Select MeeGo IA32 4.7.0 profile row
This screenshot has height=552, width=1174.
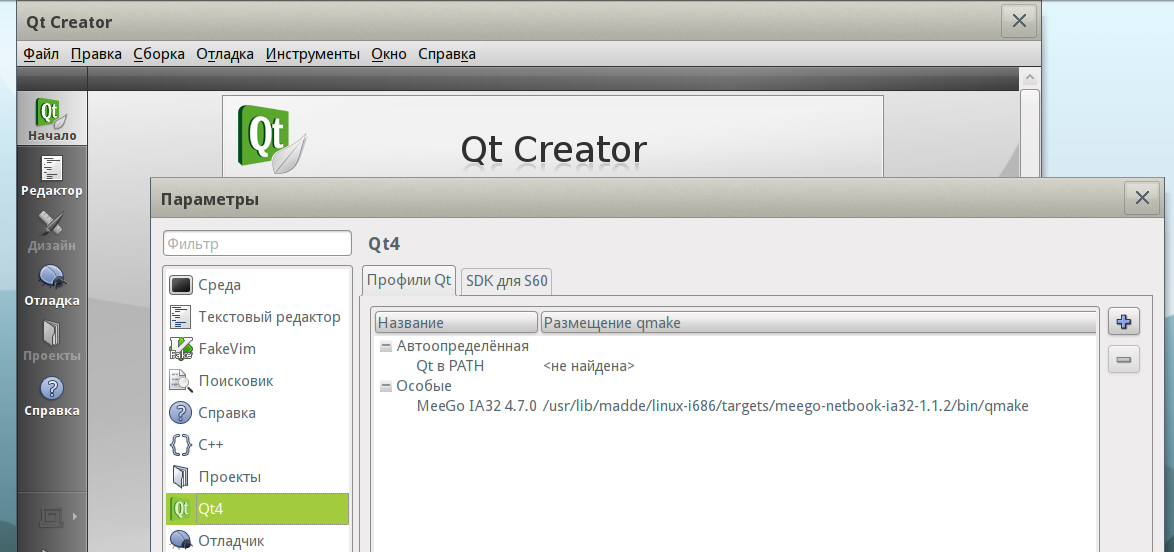click(x=476, y=406)
